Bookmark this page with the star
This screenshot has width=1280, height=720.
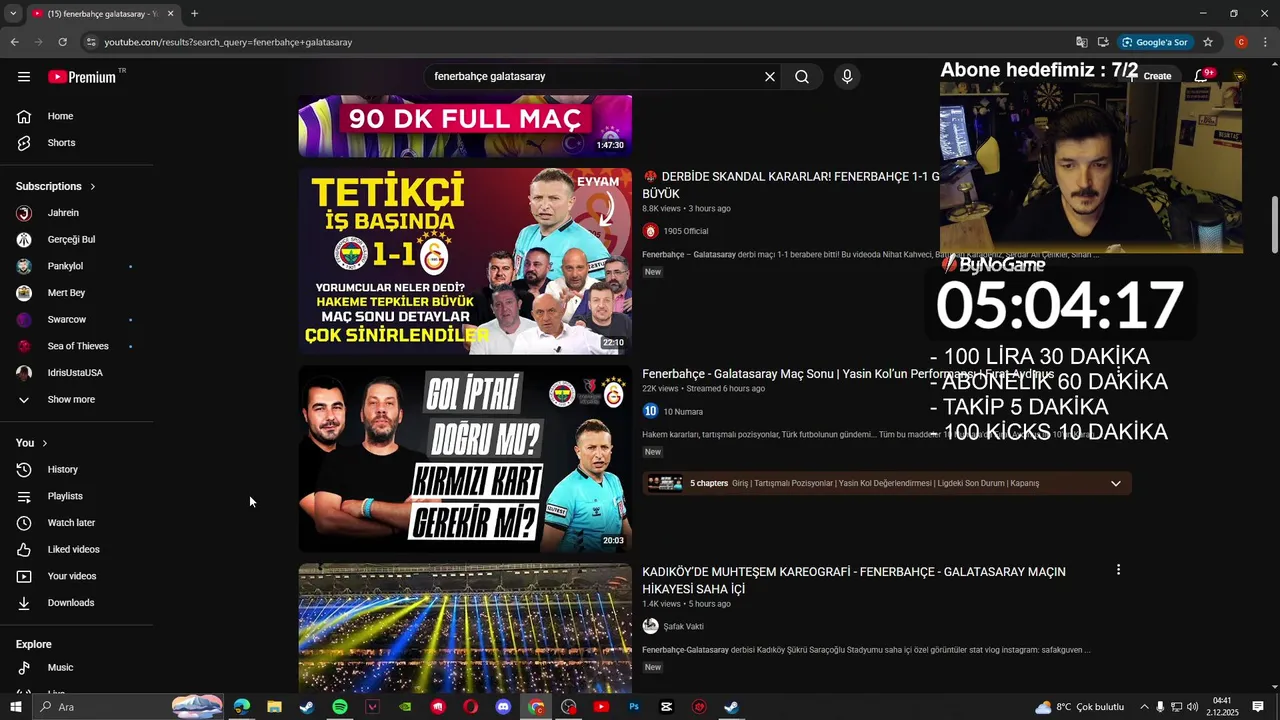pos(1208,42)
